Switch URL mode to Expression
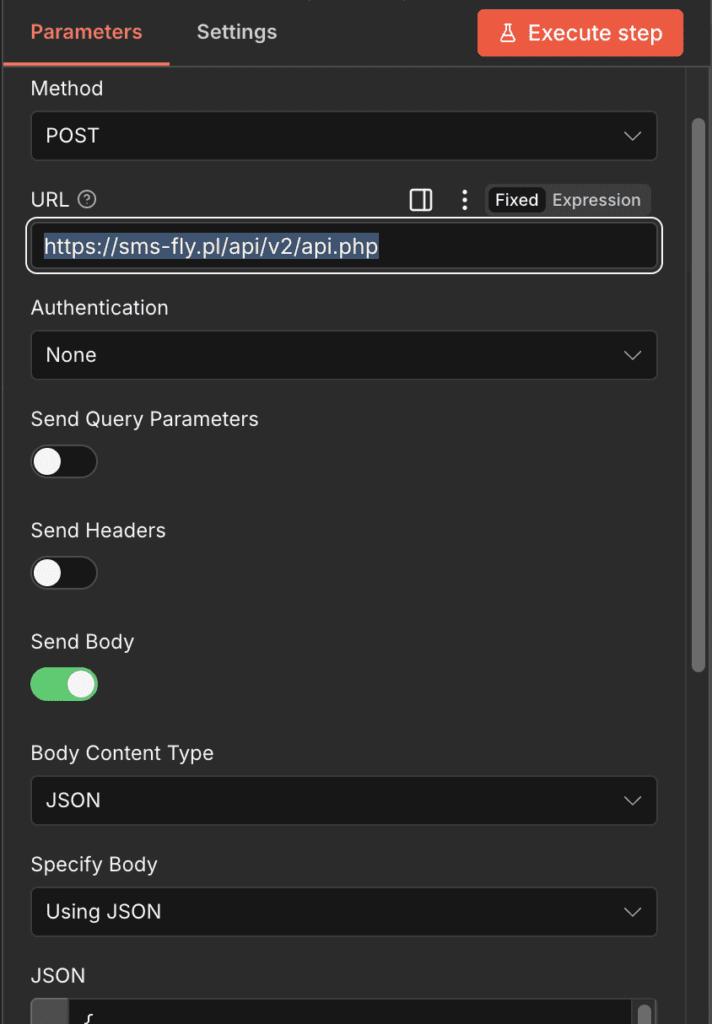The height and width of the screenshot is (1024, 712). [596, 200]
